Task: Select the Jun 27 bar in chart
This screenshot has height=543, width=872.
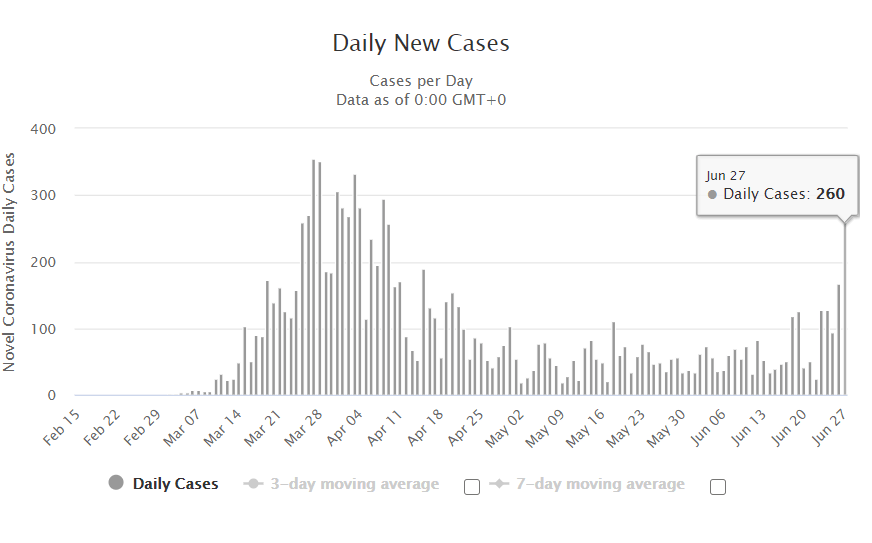Action: point(845,310)
